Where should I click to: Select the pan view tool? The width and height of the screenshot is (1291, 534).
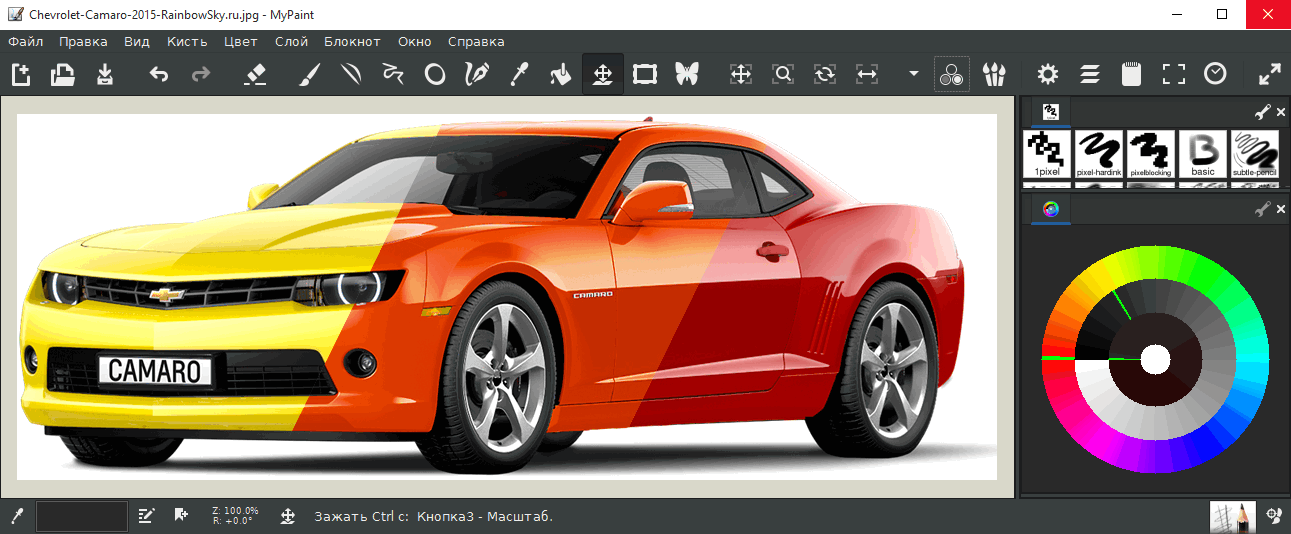[741, 74]
